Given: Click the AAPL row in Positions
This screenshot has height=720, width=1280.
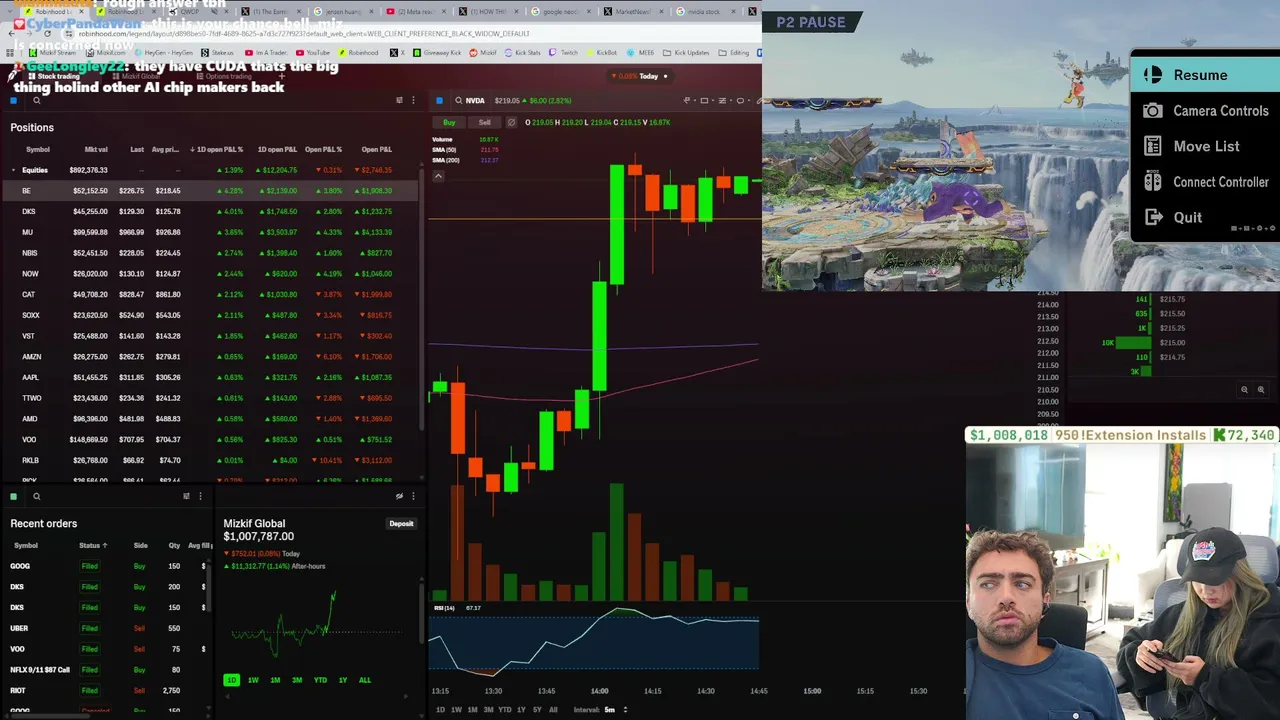Looking at the screenshot, I should pyautogui.click(x=210, y=378).
